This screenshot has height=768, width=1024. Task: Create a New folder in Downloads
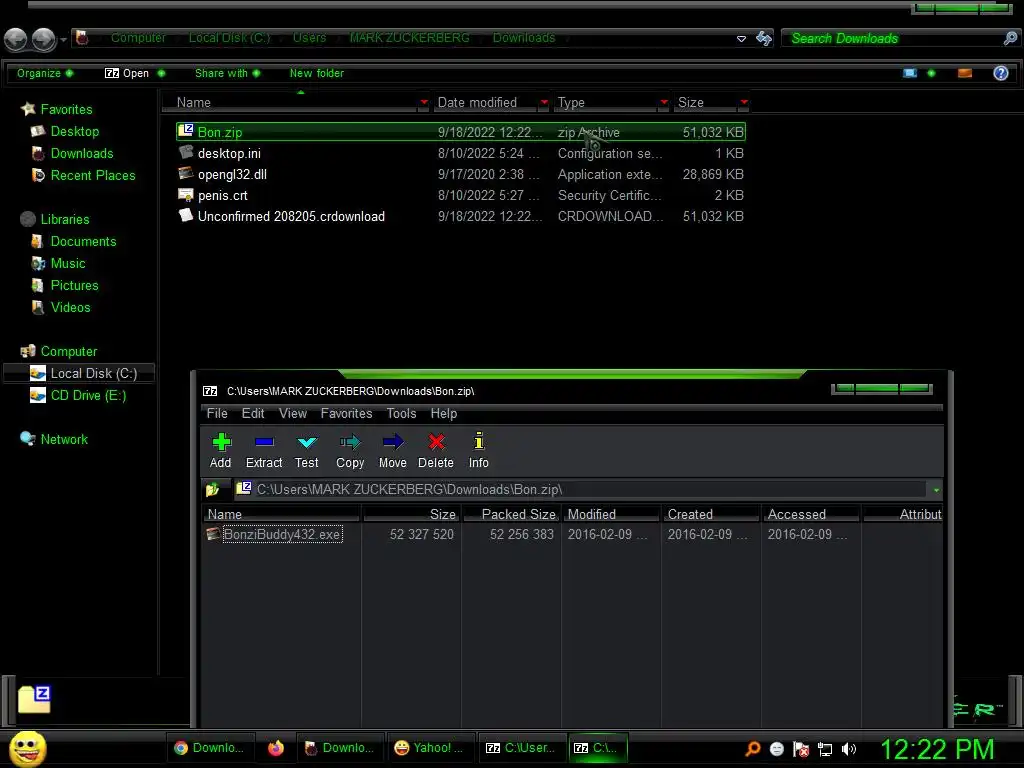tap(317, 73)
